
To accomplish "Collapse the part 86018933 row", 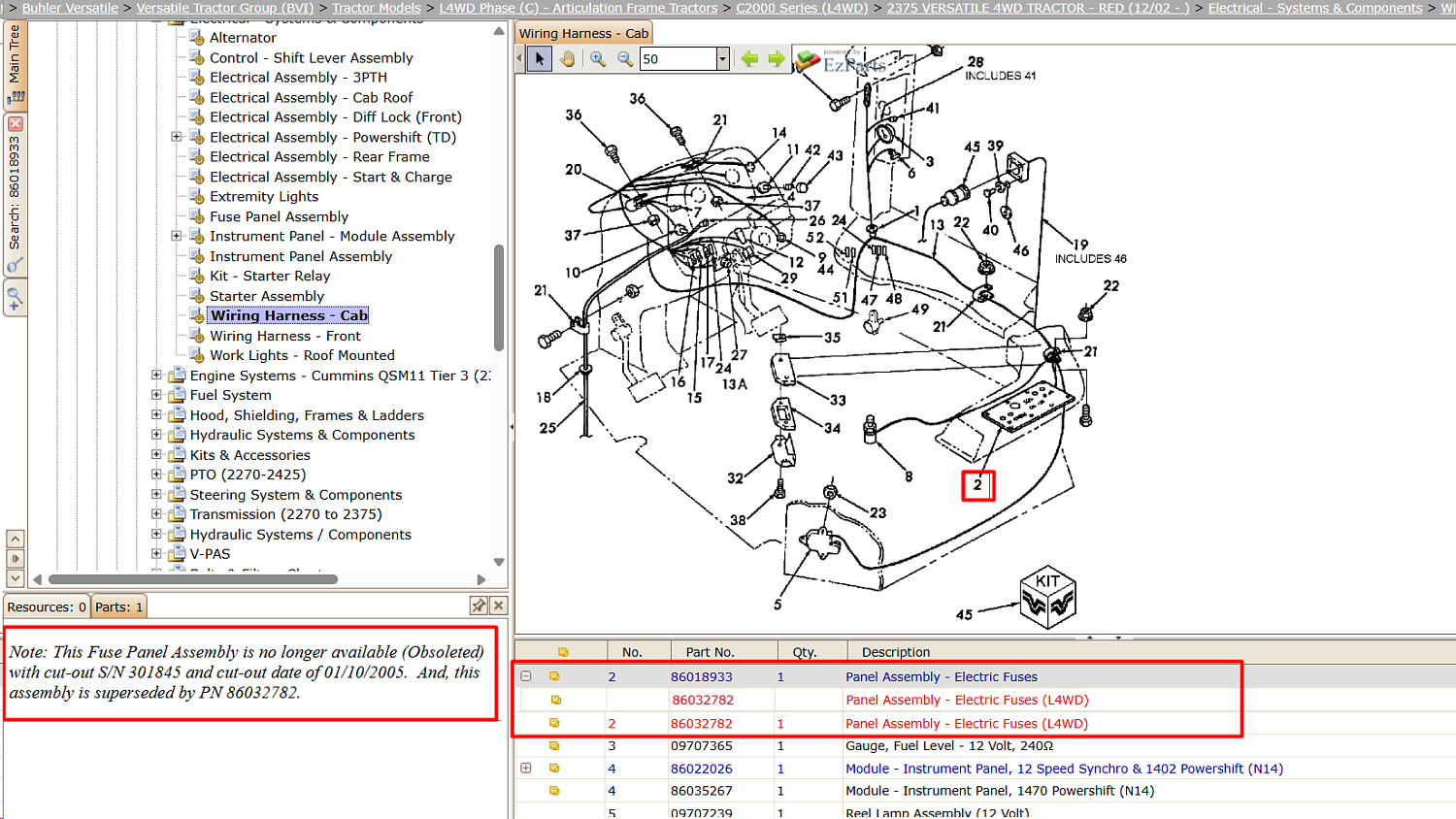I will coord(526,676).
